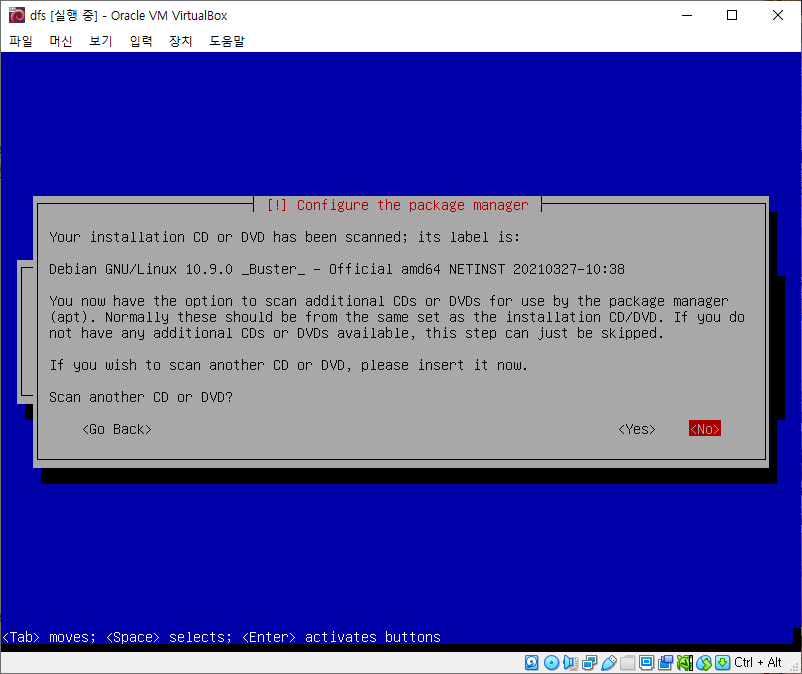Click the VirtualBox app icon in title bar
Image resolution: width=802 pixels, height=674 pixels.
pyautogui.click(x=16, y=15)
